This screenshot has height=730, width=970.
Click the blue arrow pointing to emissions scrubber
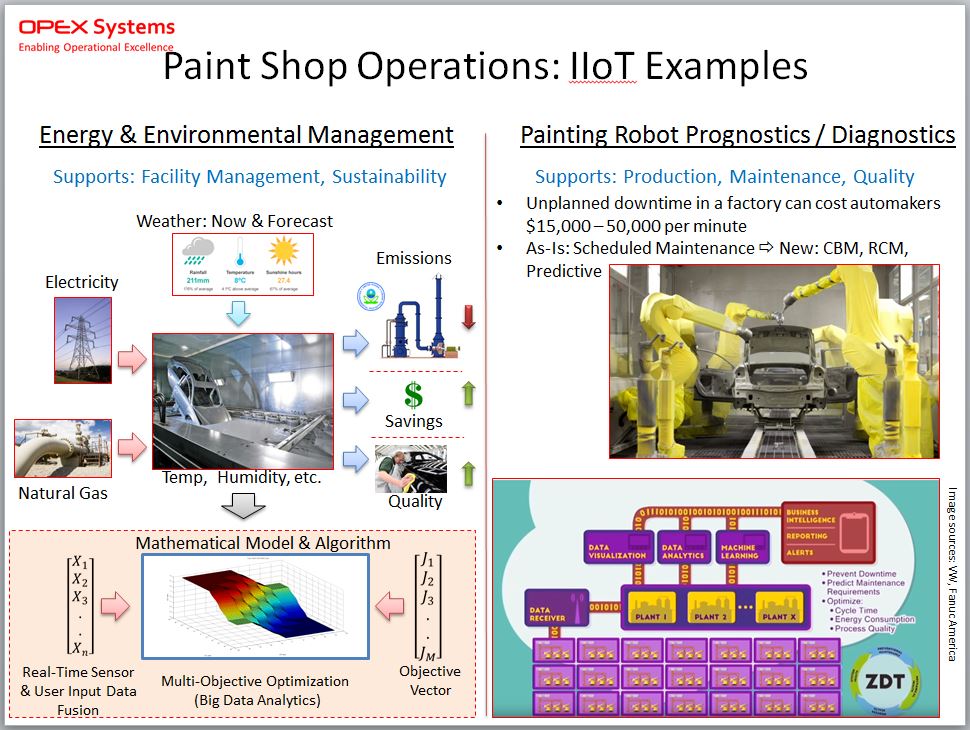point(356,343)
